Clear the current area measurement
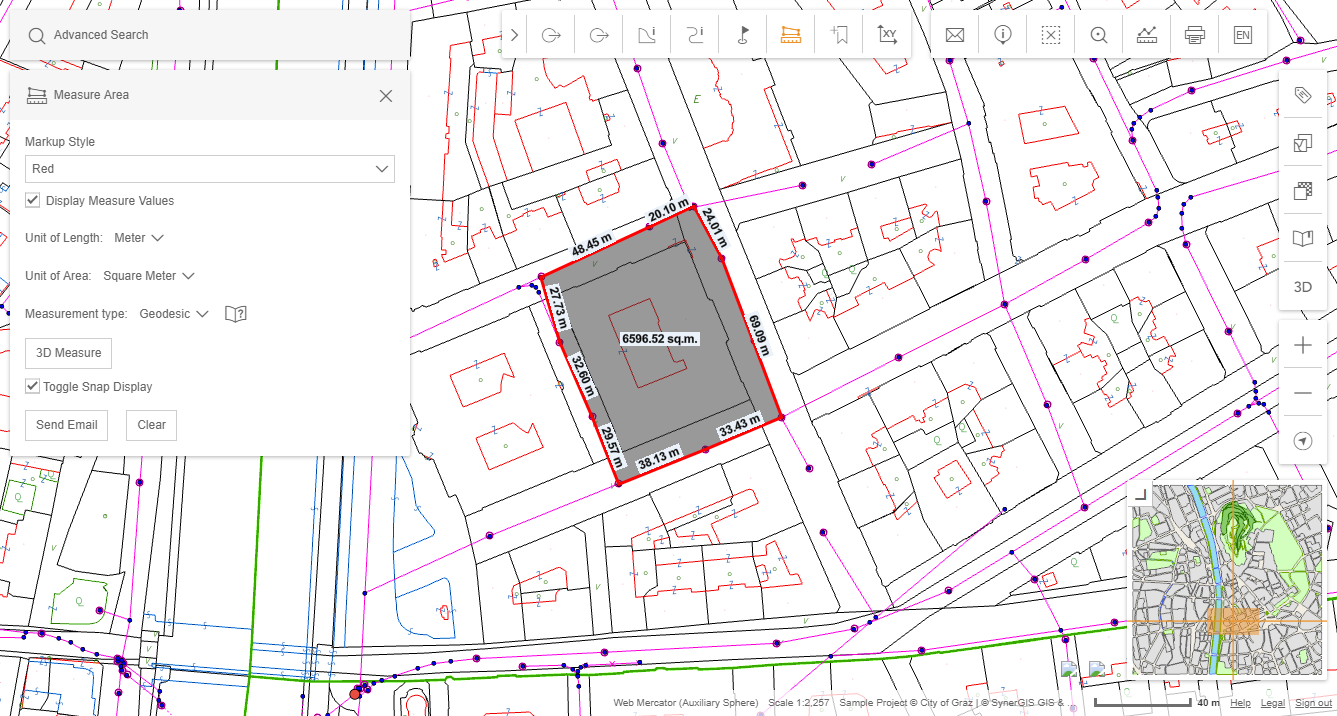The width and height of the screenshot is (1337, 716). coord(150,425)
